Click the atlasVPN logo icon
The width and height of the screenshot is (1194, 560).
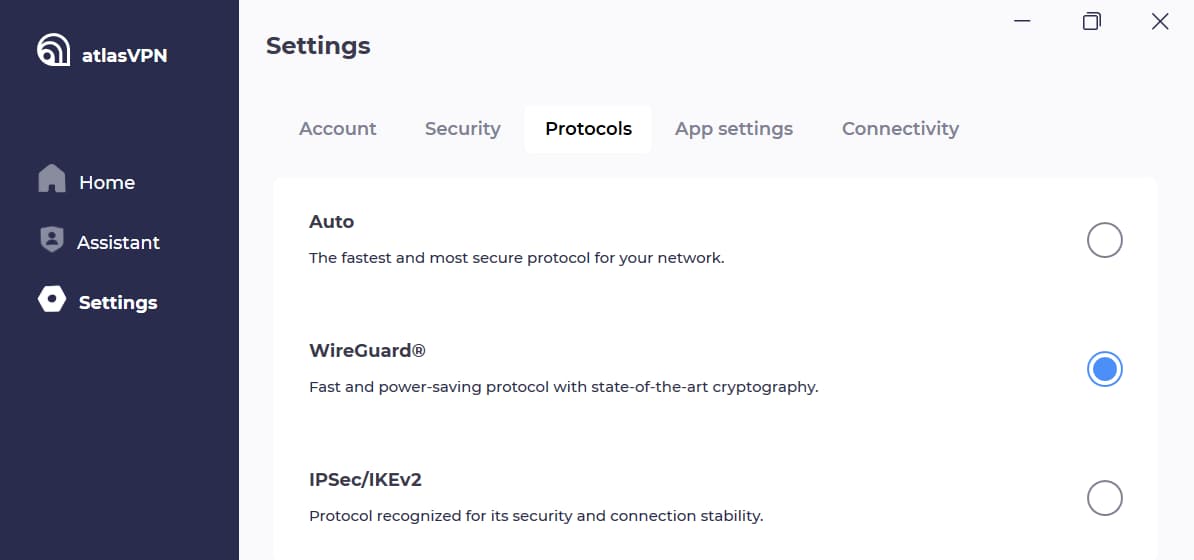tap(53, 51)
